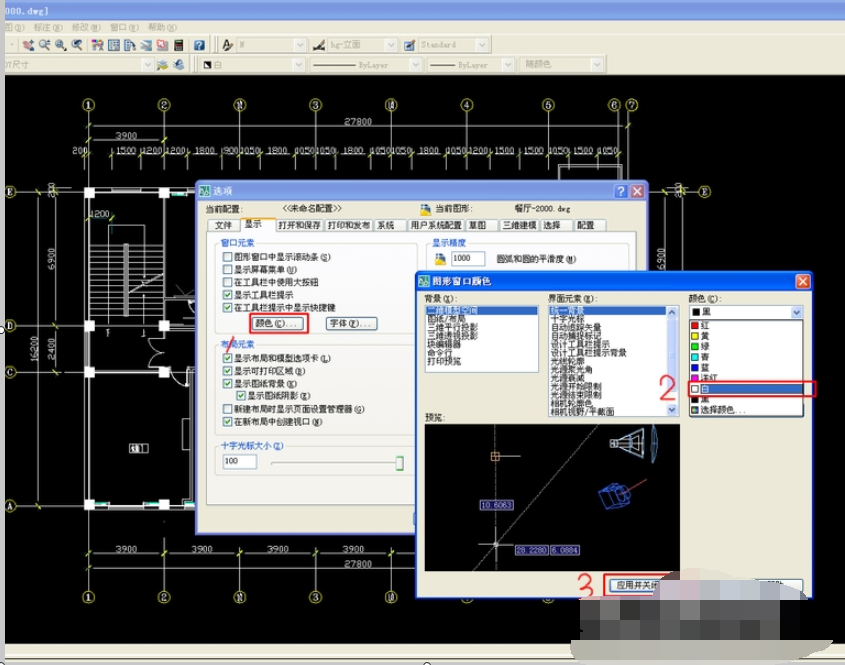Screen dimensions: 845x665
Task: Open the second ByLayer lineweight dropdown
Action: pyautogui.click(x=507, y=65)
